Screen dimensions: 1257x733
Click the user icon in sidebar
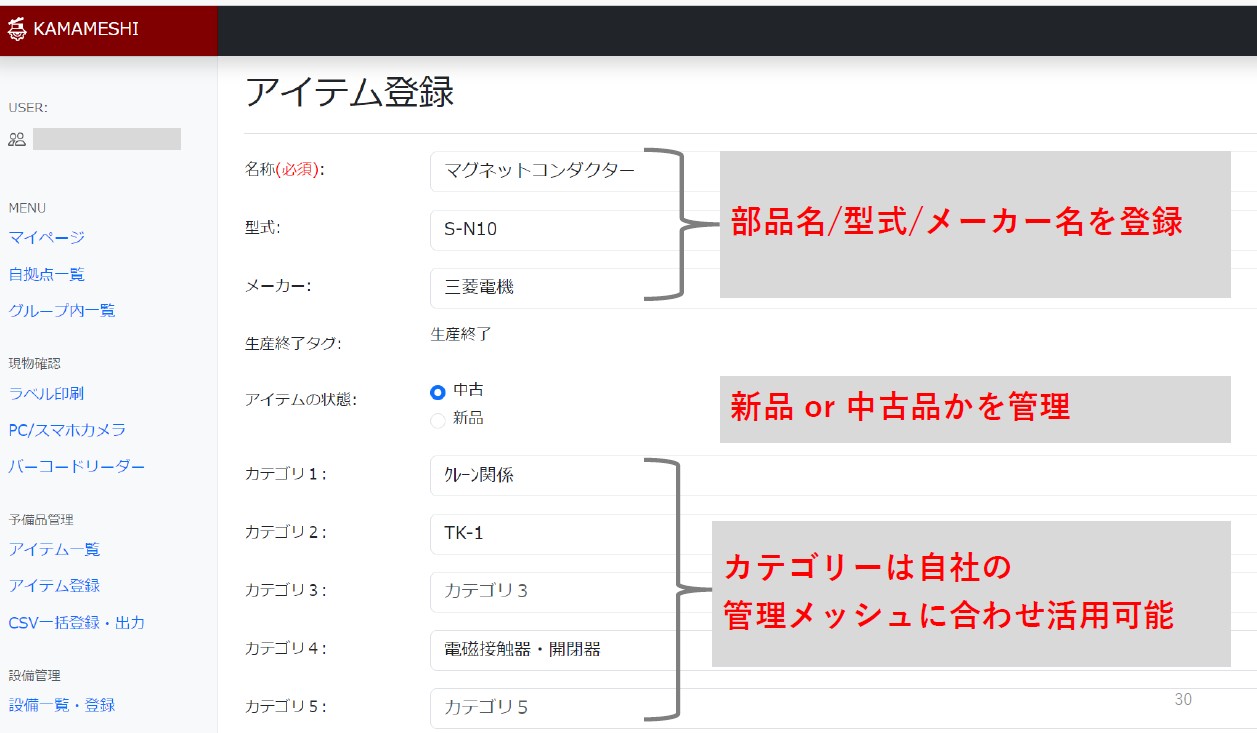point(16,139)
